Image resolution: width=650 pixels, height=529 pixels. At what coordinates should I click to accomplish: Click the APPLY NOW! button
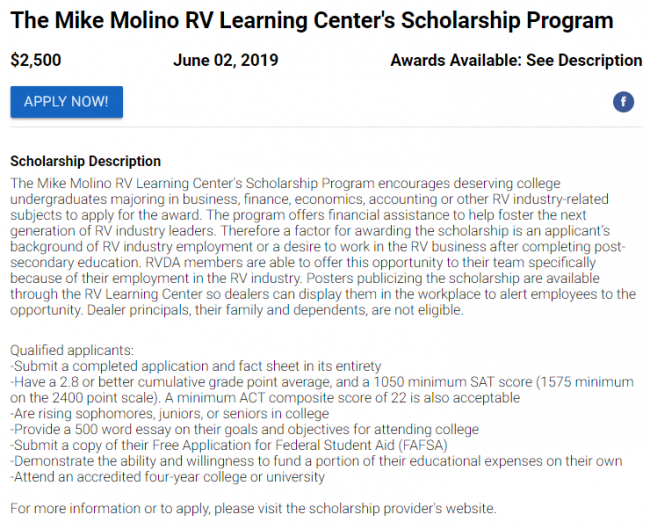click(66, 102)
